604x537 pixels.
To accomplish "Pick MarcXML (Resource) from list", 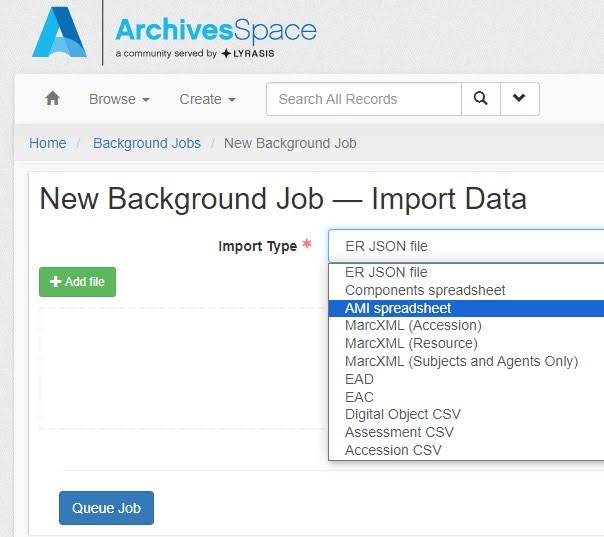I will pos(411,343).
